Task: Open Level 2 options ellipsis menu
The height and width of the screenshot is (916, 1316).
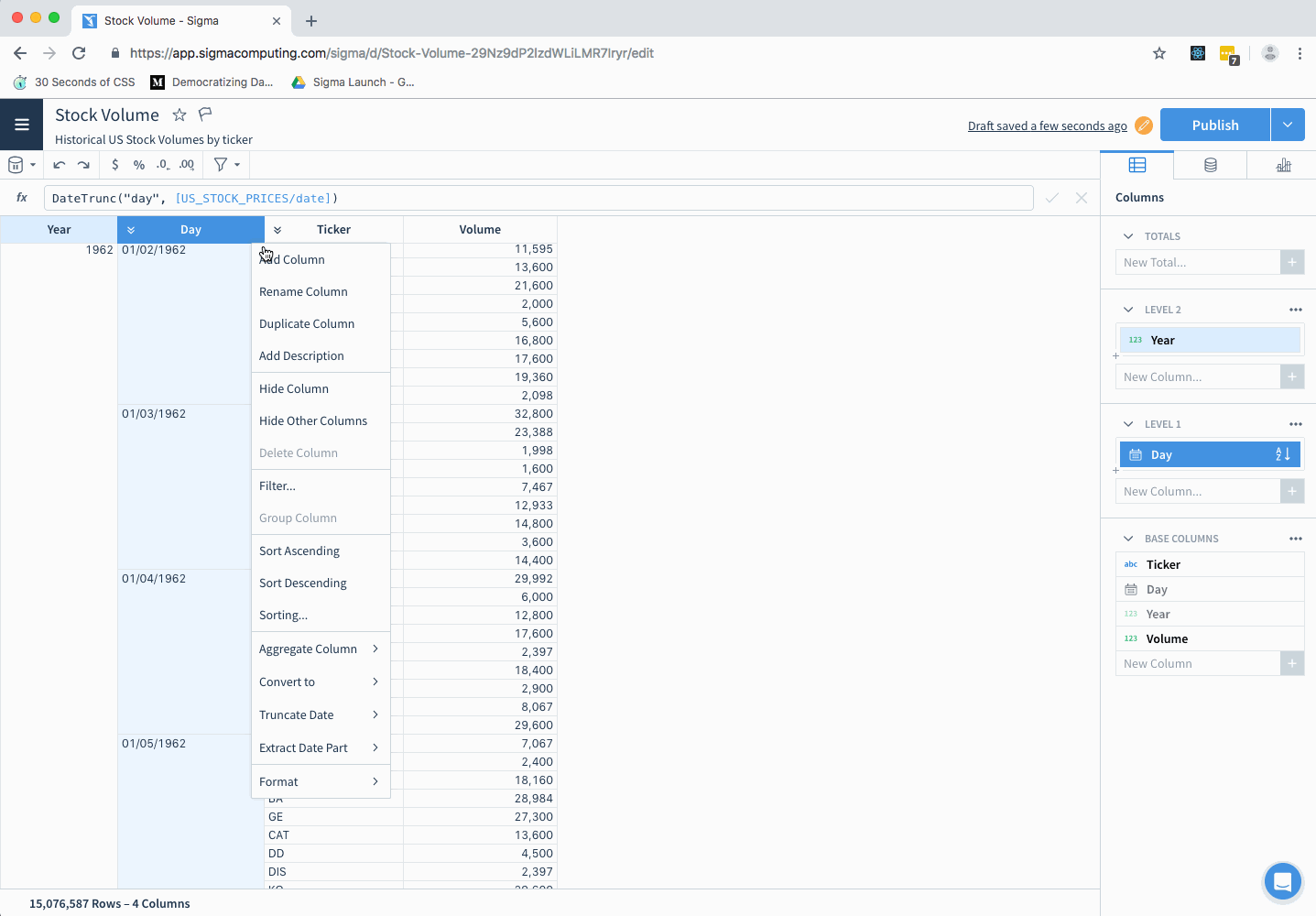Action: (1296, 310)
